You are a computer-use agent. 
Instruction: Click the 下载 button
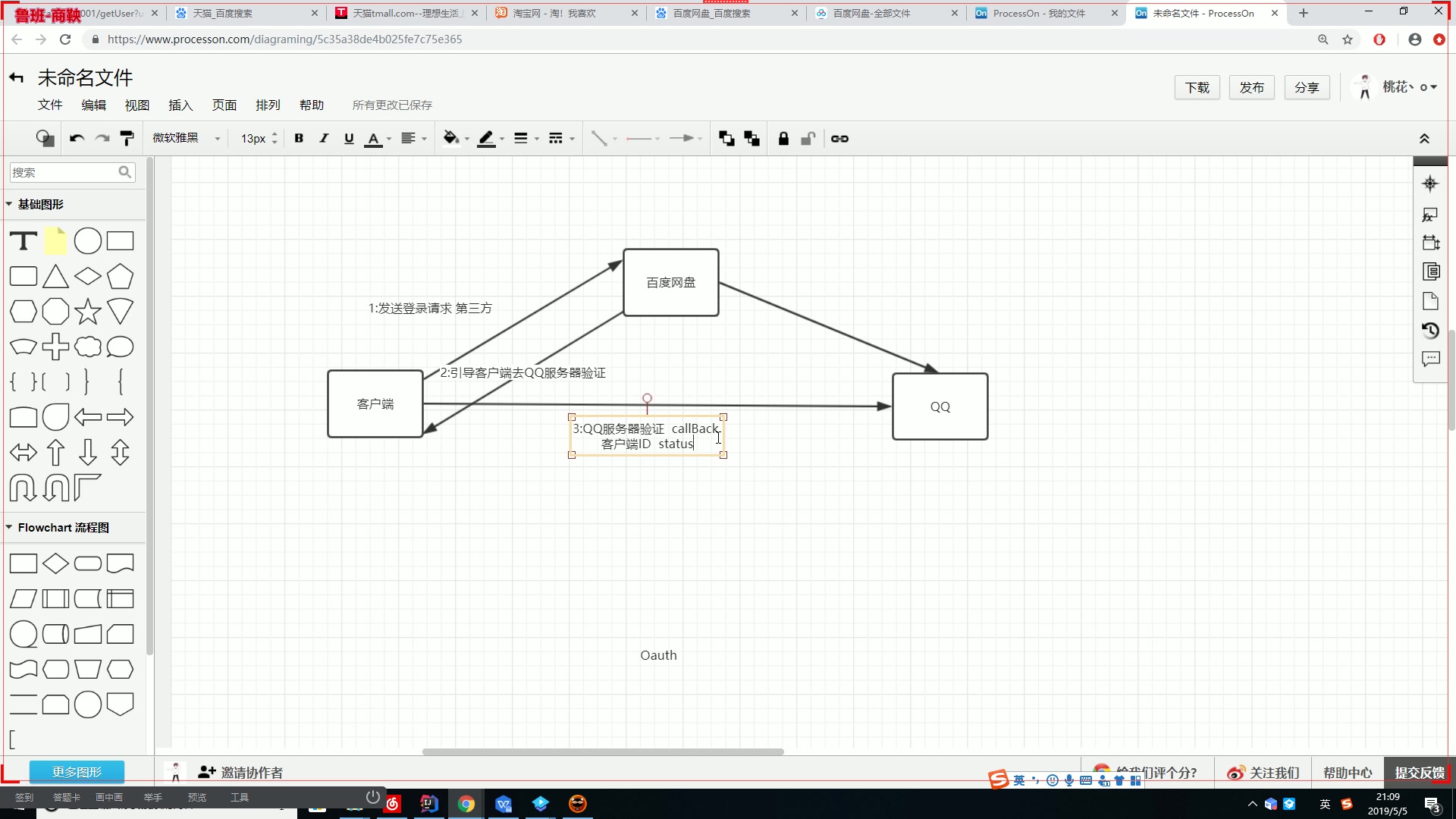[x=1197, y=87]
